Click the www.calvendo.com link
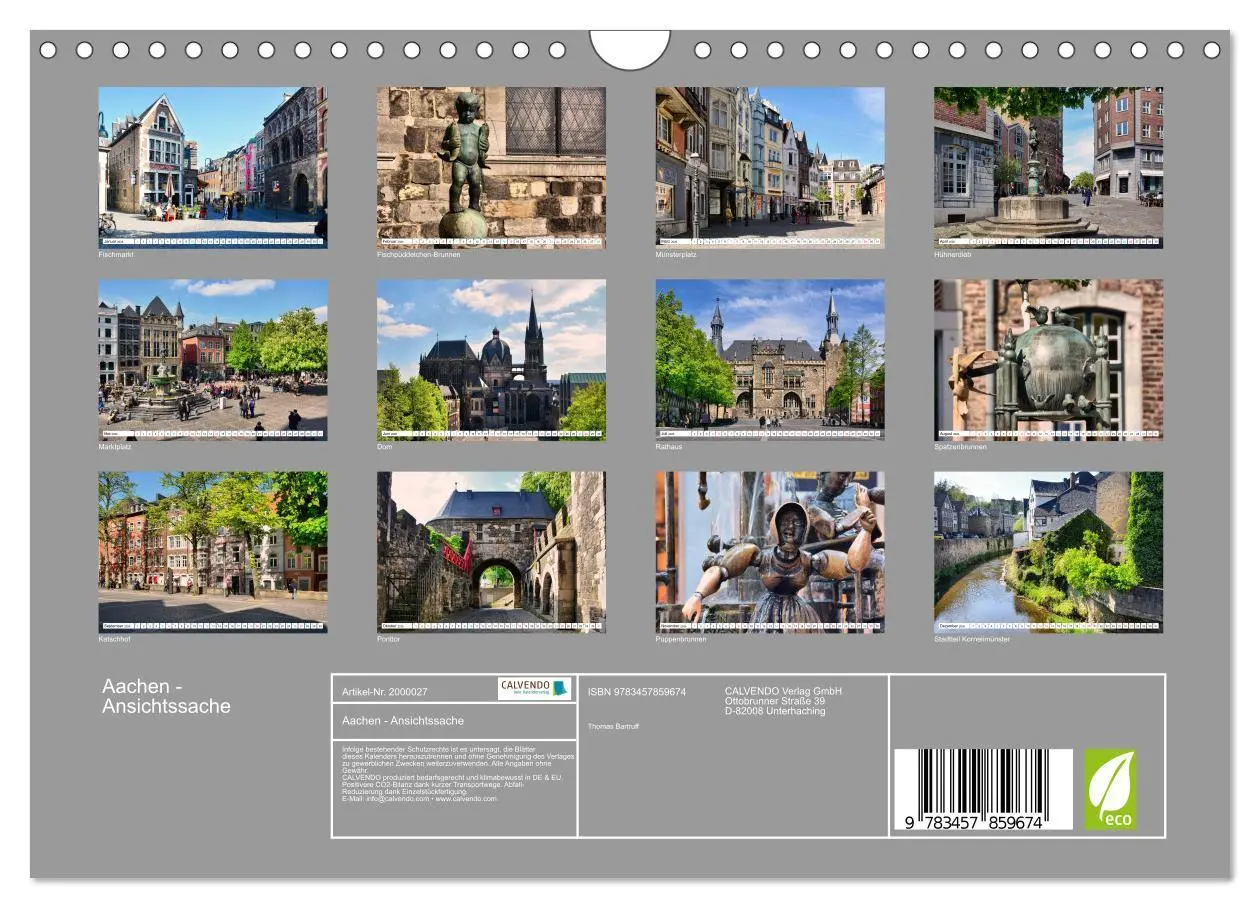1260x908 pixels. 466,799
